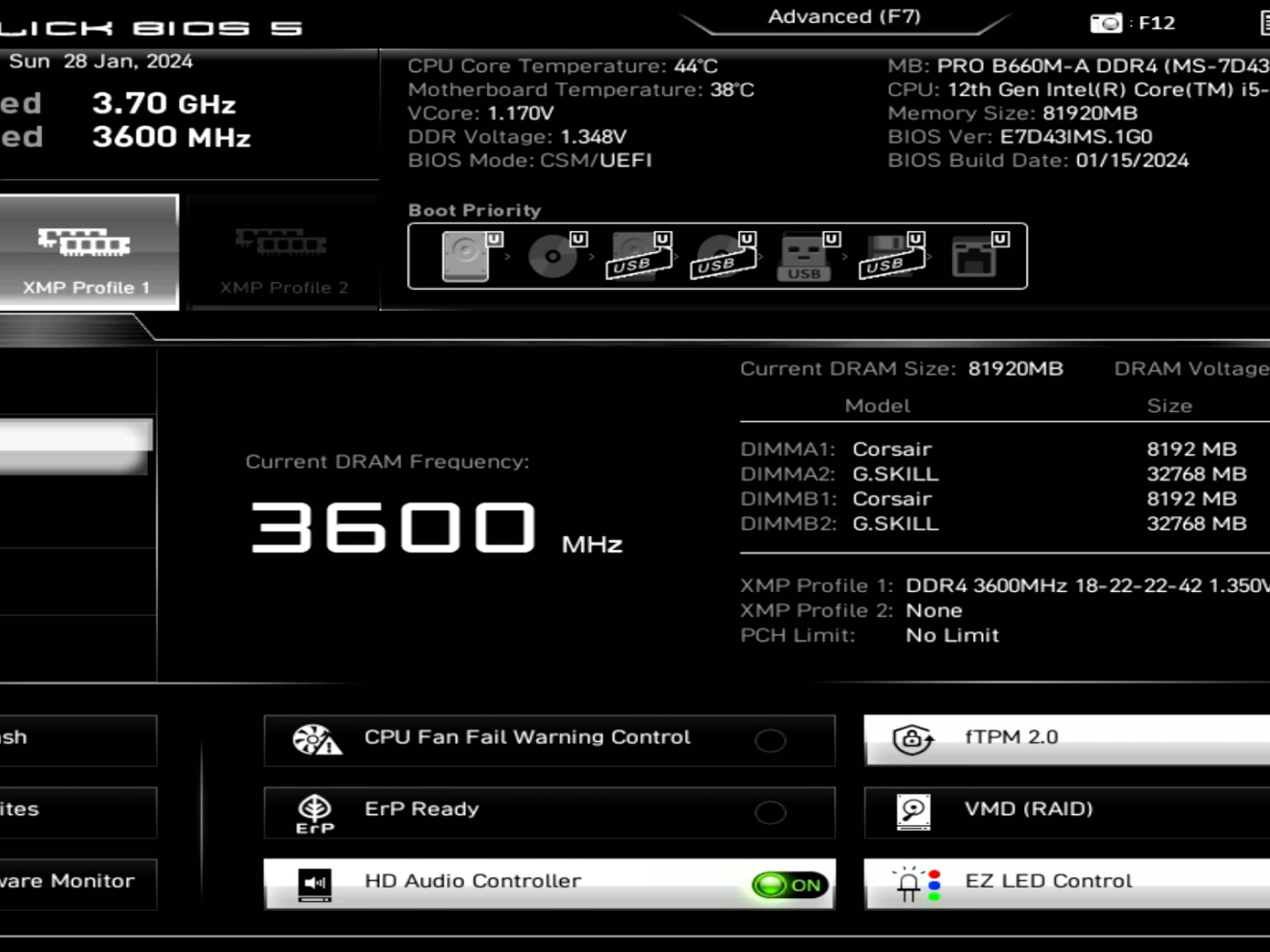The image size is (1270, 952).
Task: Click the F12 screenshot camera icon
Action: tap(1106, 23)
